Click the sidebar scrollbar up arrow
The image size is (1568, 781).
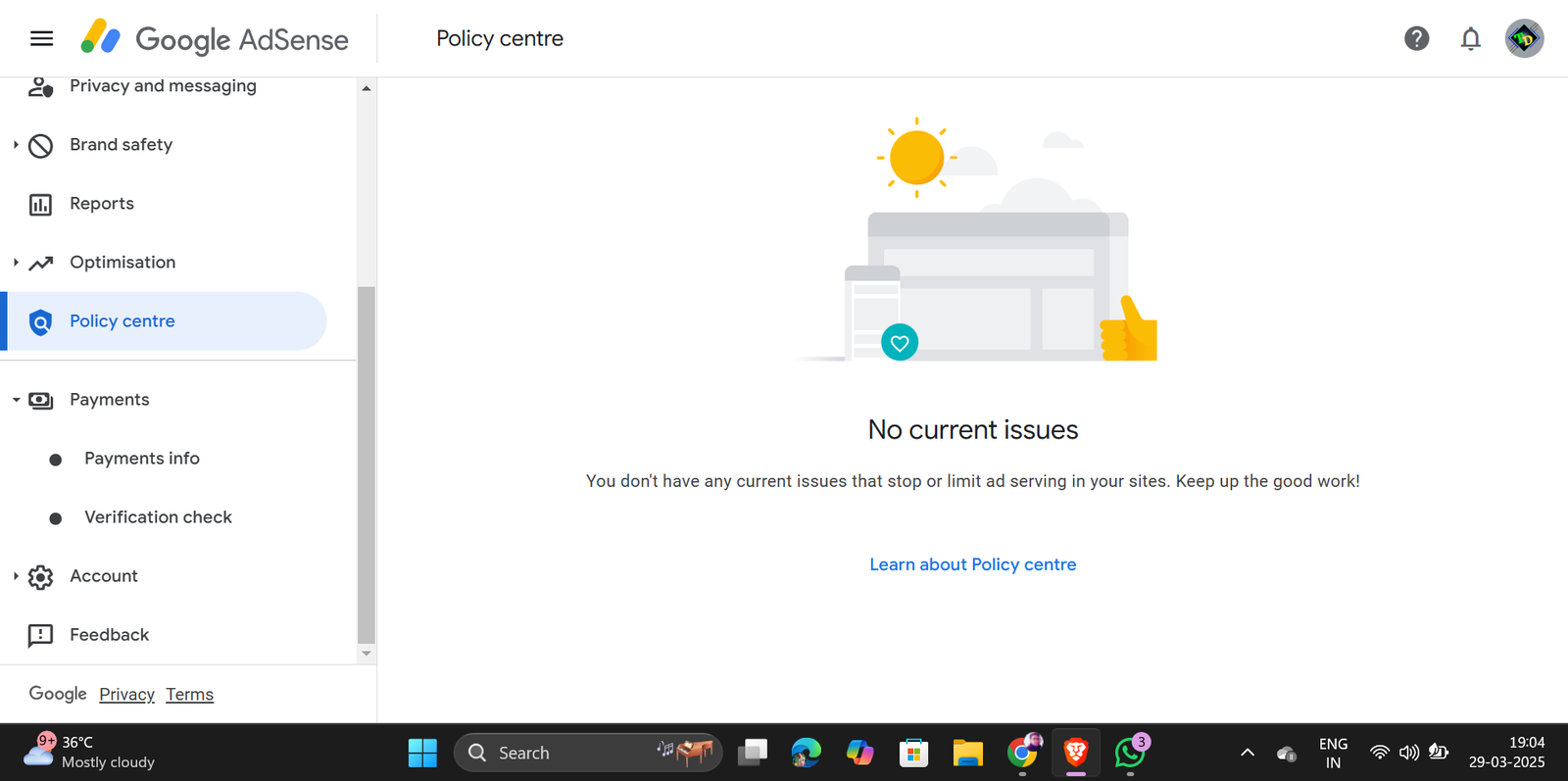[367, 88]
